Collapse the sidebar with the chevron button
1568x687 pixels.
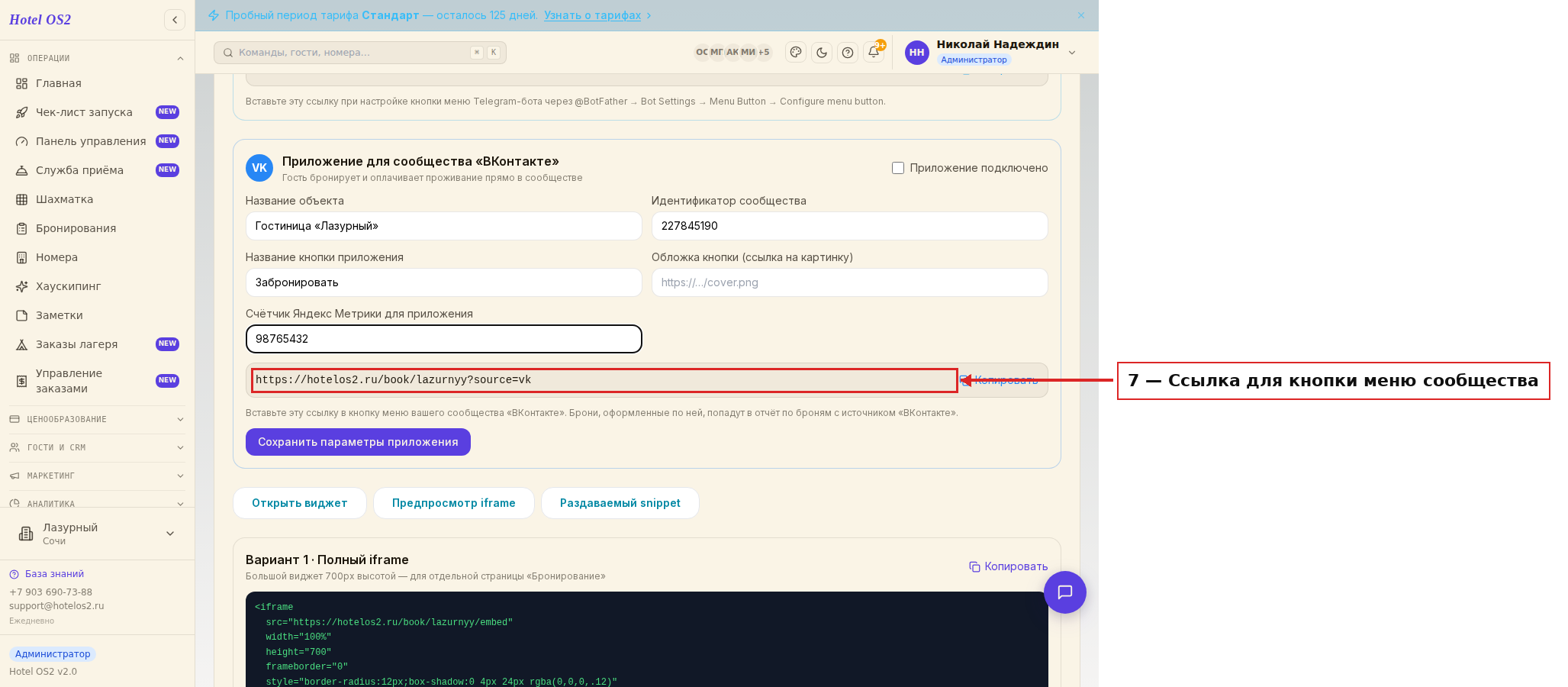(175, 20)
